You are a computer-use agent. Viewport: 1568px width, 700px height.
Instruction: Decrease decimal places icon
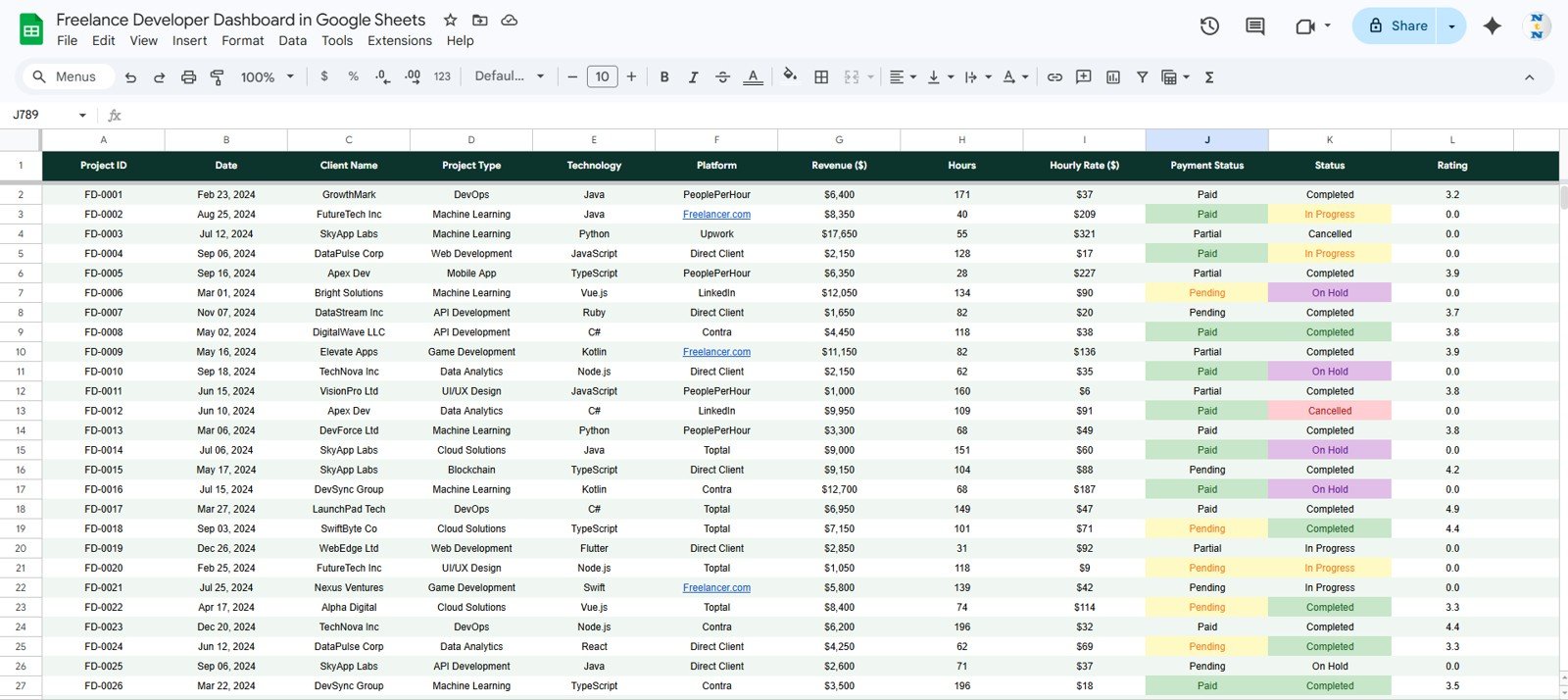click(382, 76)
